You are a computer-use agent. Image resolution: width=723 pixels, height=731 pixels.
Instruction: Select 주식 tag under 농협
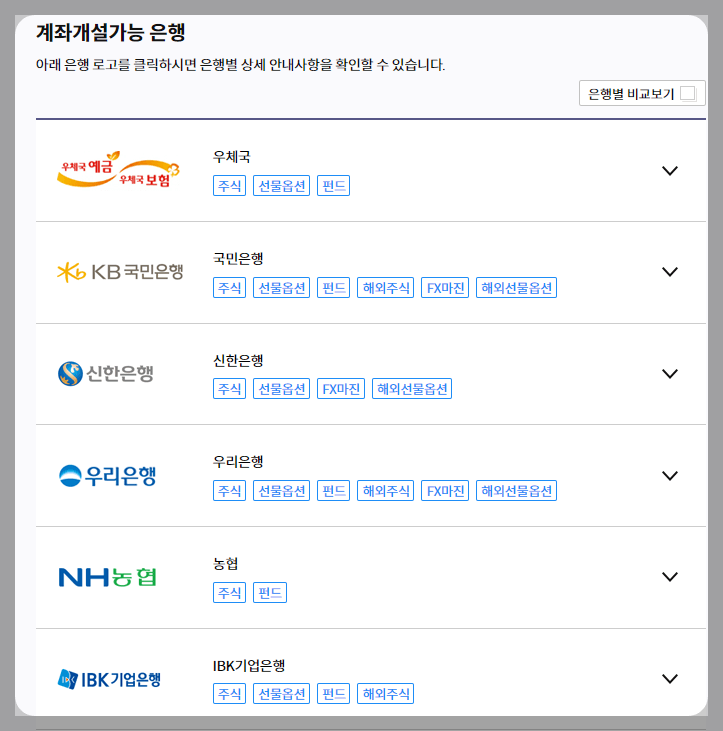tap(229, 593)
